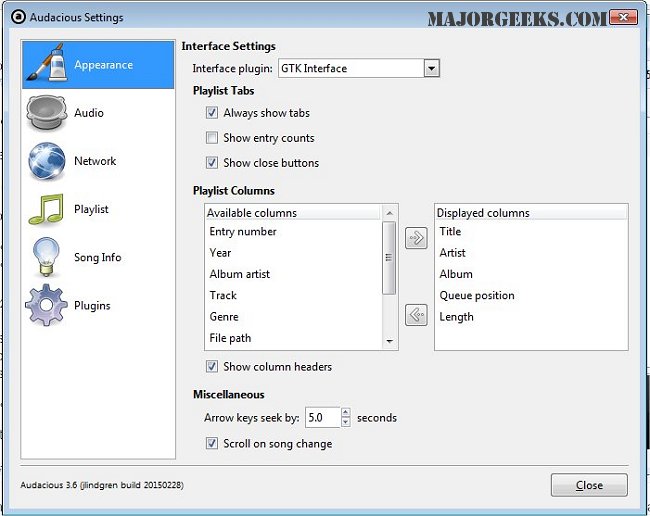Switch to the Network settings category
The image size is (650, 516).
[98, 161]
